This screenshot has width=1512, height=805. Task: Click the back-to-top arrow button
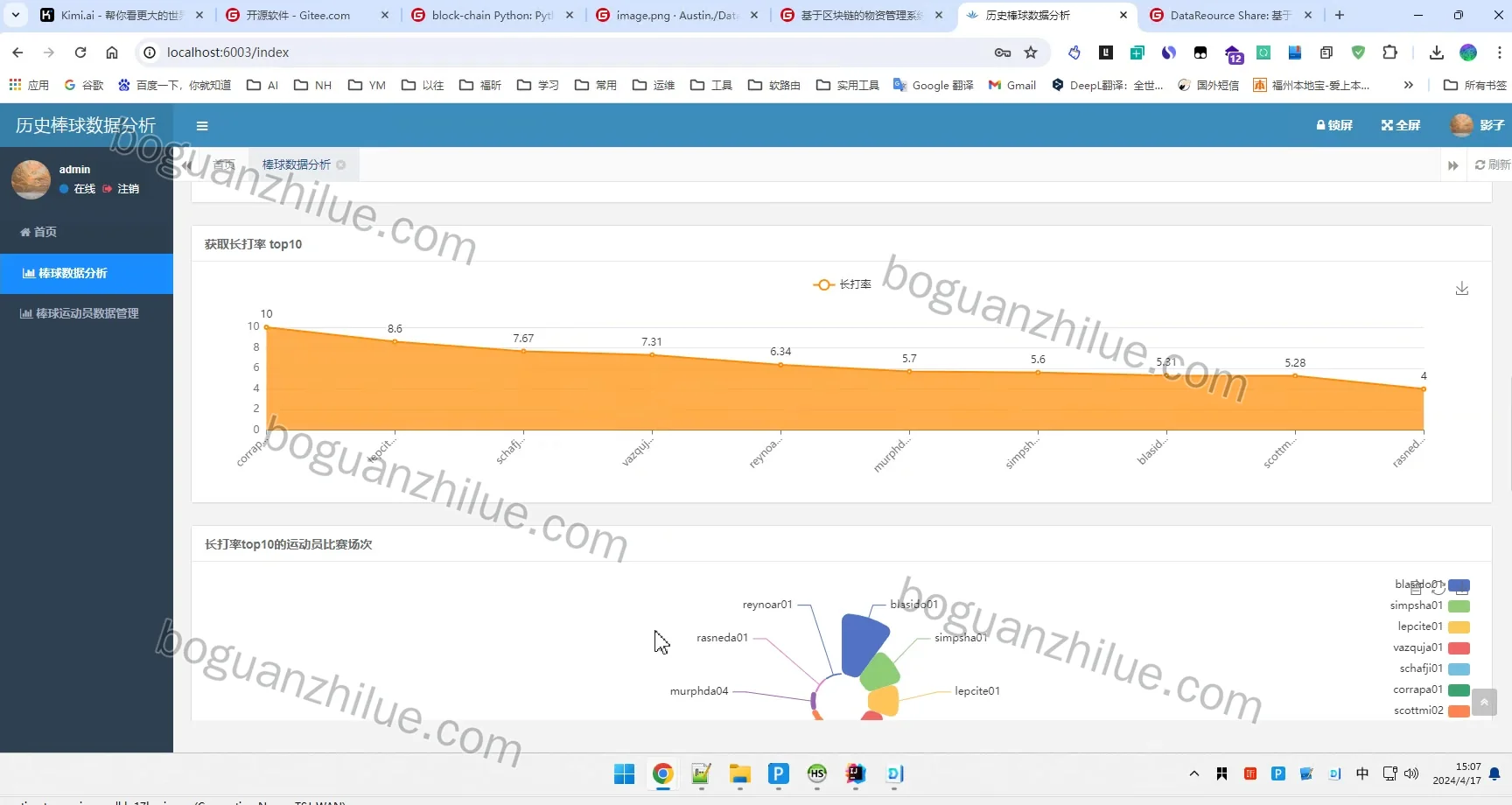[1484, 702]
